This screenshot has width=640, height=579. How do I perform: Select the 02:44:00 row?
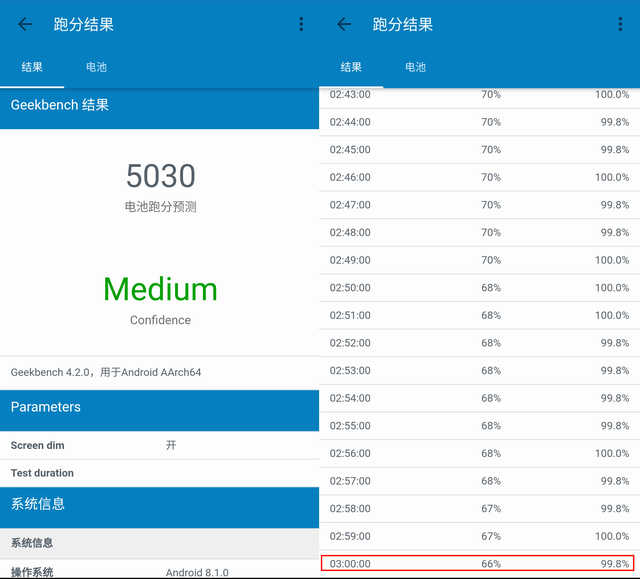tap(480, 122)
